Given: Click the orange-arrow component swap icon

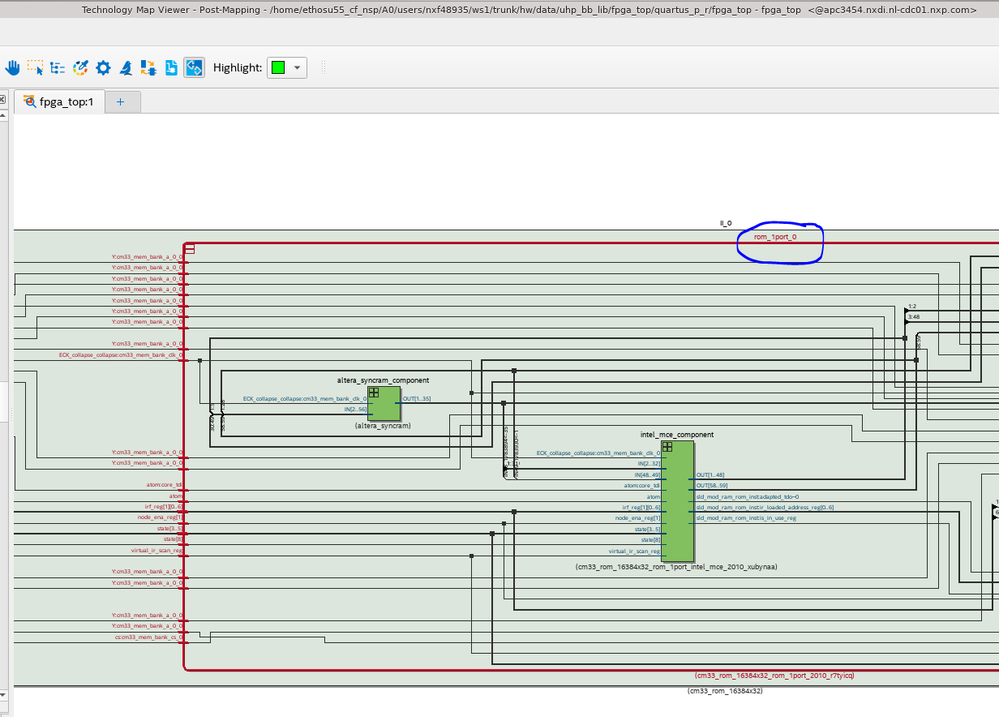Looking at the screenshot, I should pos(148,68).
